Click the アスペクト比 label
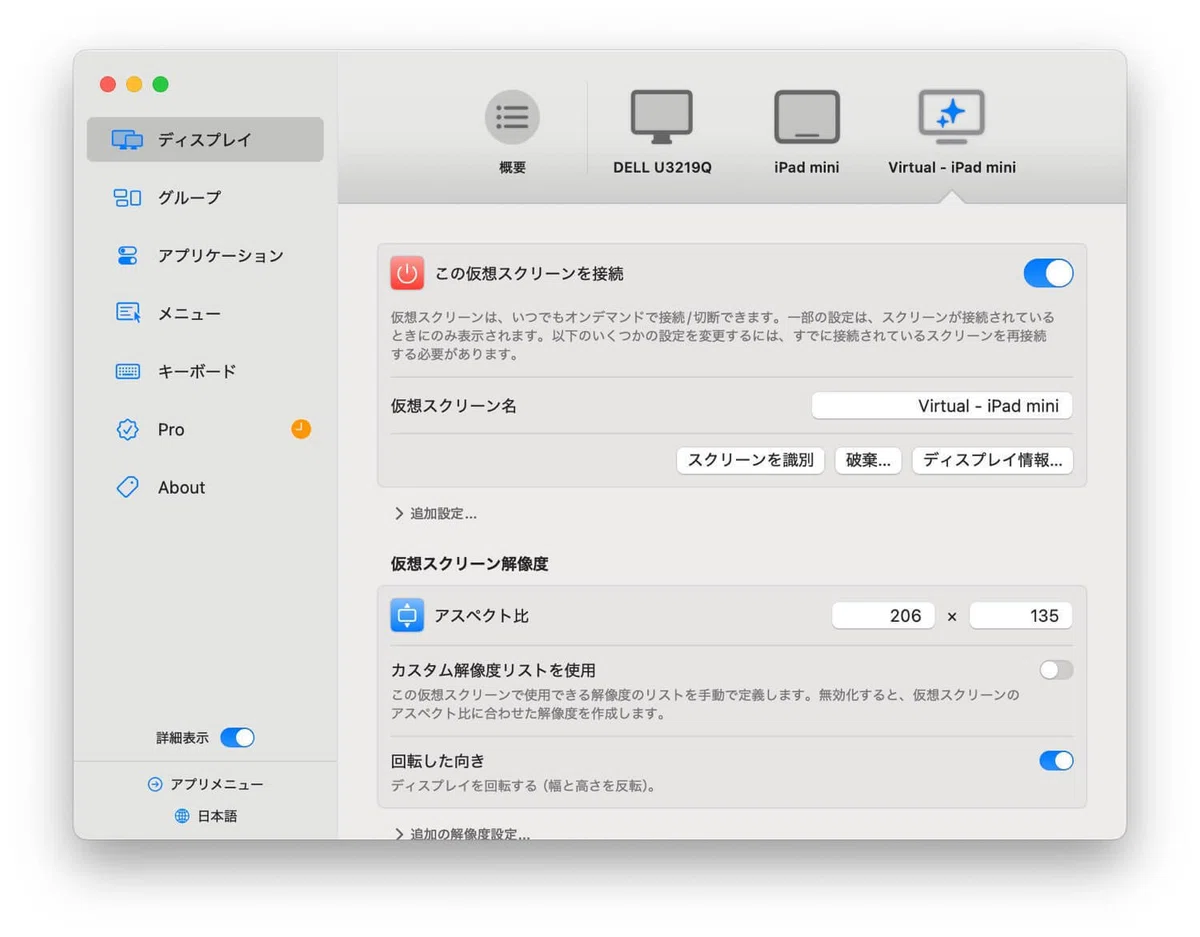Viewport: 1200px width, 937px height. pyautogui.click(x=481, y=616)
